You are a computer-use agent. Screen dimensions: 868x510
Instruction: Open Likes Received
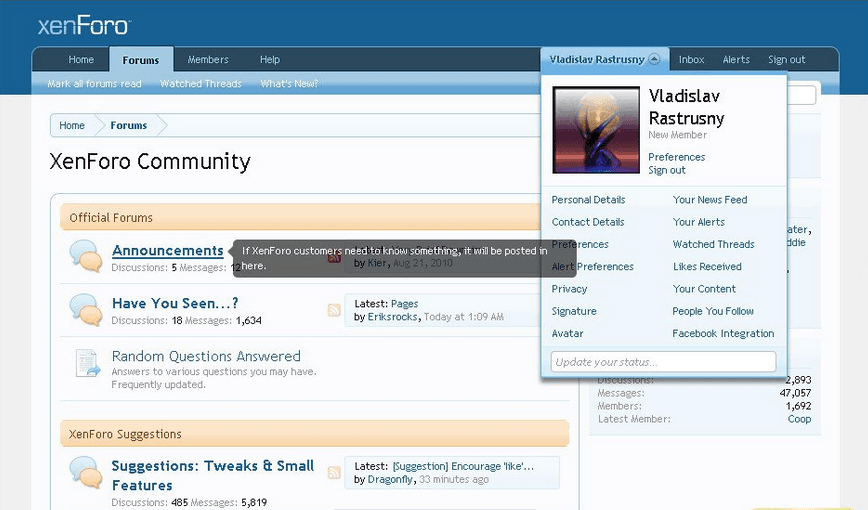pos(707,266)
